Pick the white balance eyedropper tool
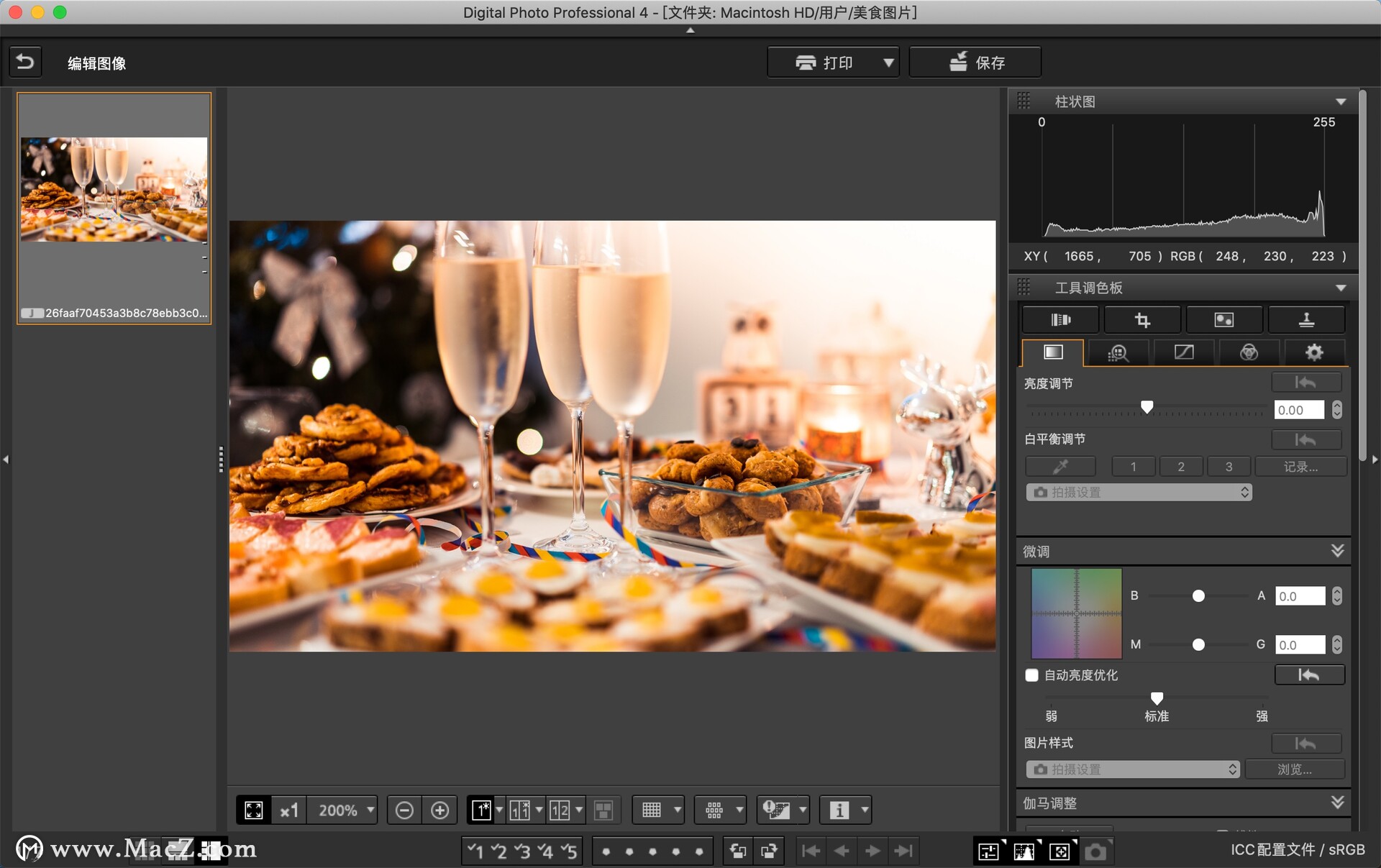Image resolution: width=1381 pixels, height=868 pixels. [1060, 467]
